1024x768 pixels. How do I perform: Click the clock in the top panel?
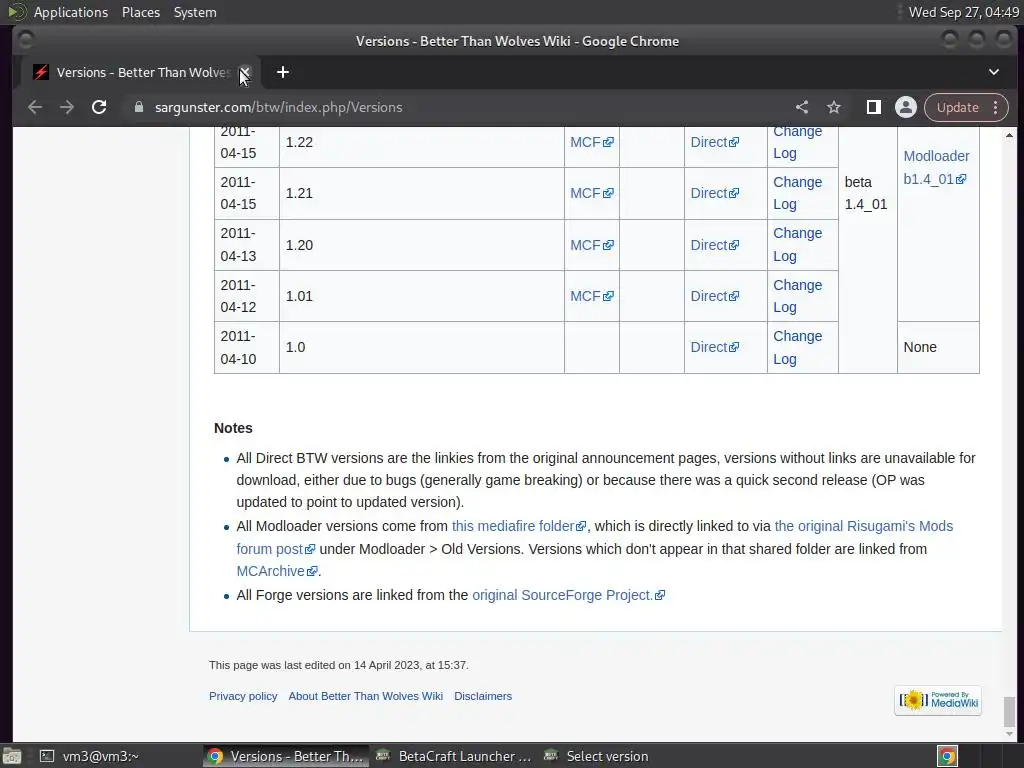tap(963, 12)
